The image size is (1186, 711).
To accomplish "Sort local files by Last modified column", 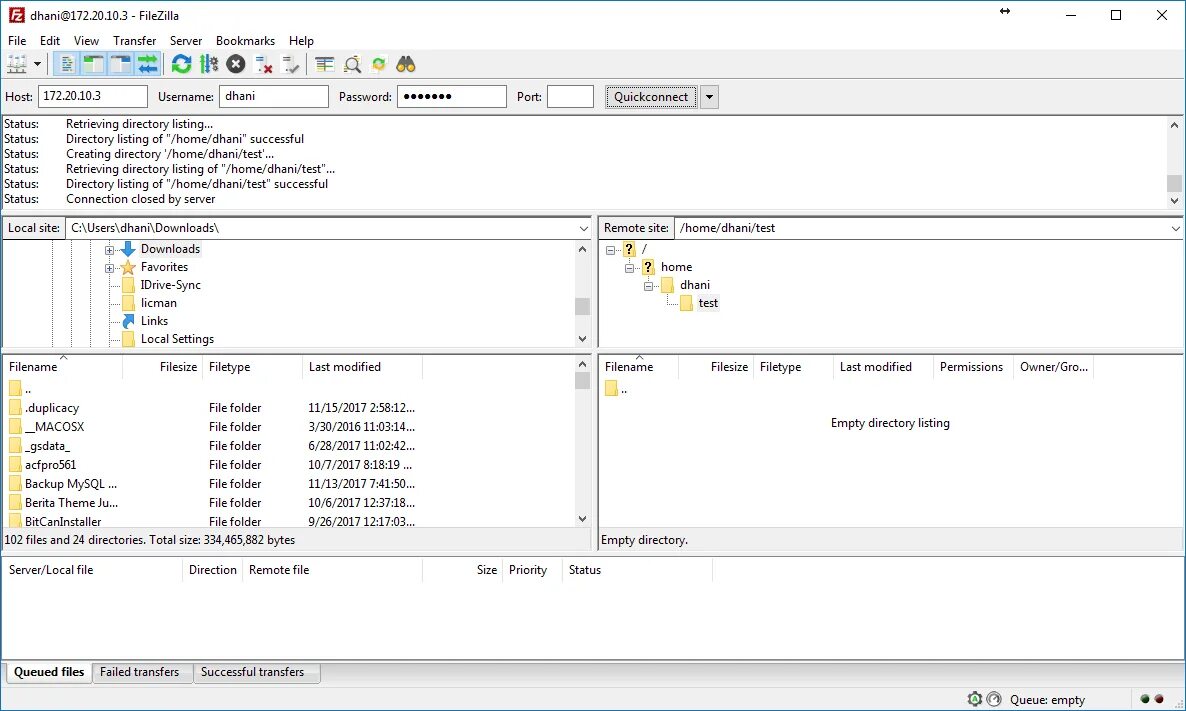I will pyautogui.click(x=362, y=367).
